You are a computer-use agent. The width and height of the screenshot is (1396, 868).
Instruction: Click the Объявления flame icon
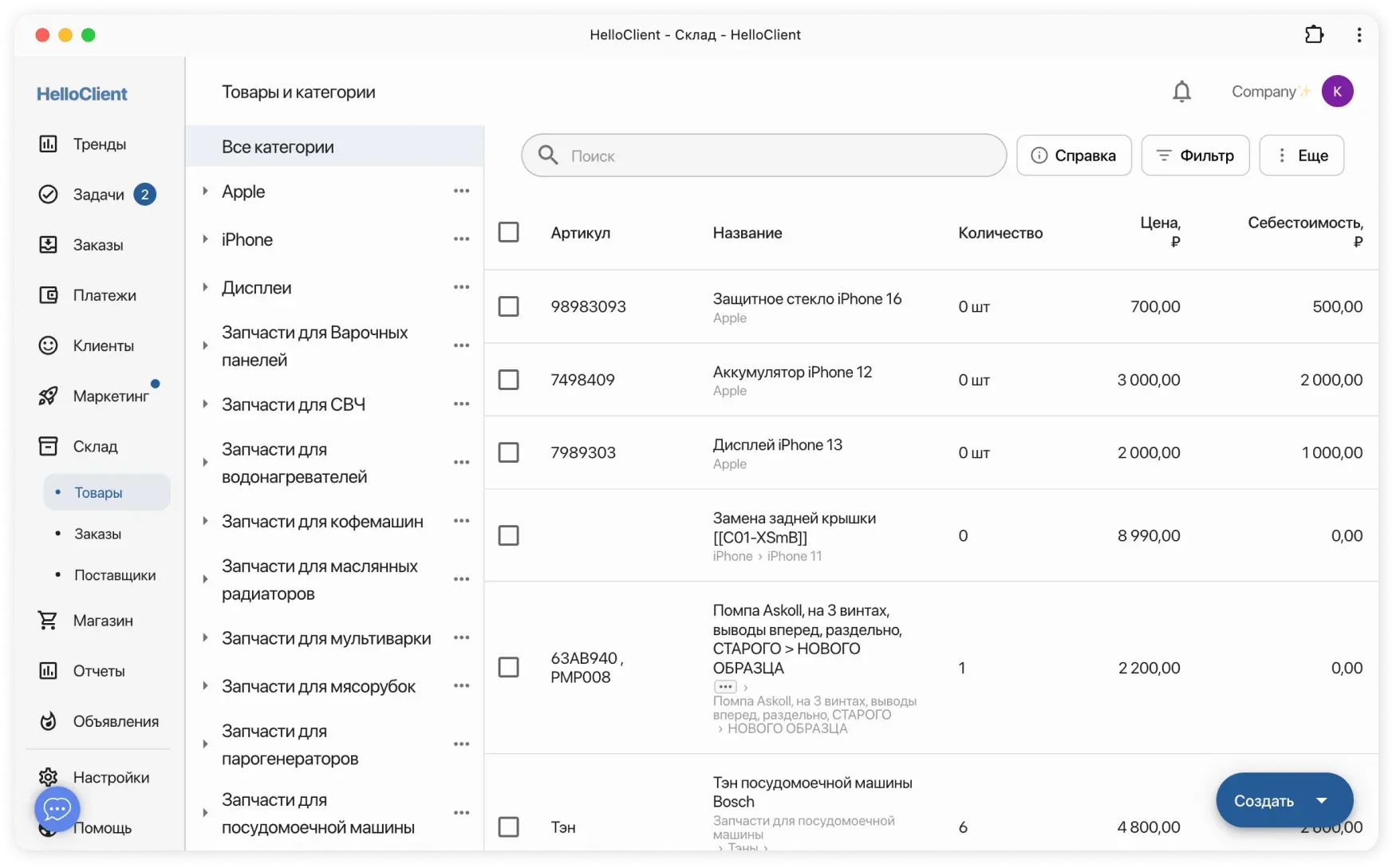coord(49,721)
